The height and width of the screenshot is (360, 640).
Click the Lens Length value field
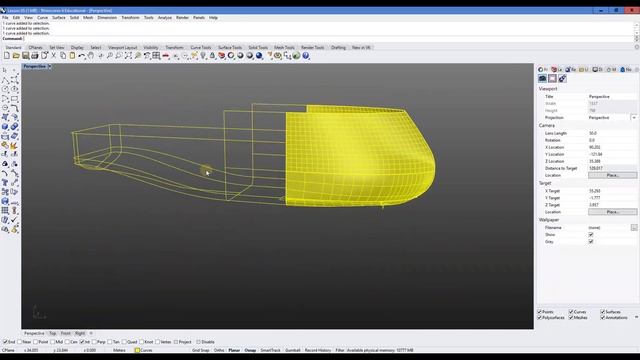(x=612, y=133)
